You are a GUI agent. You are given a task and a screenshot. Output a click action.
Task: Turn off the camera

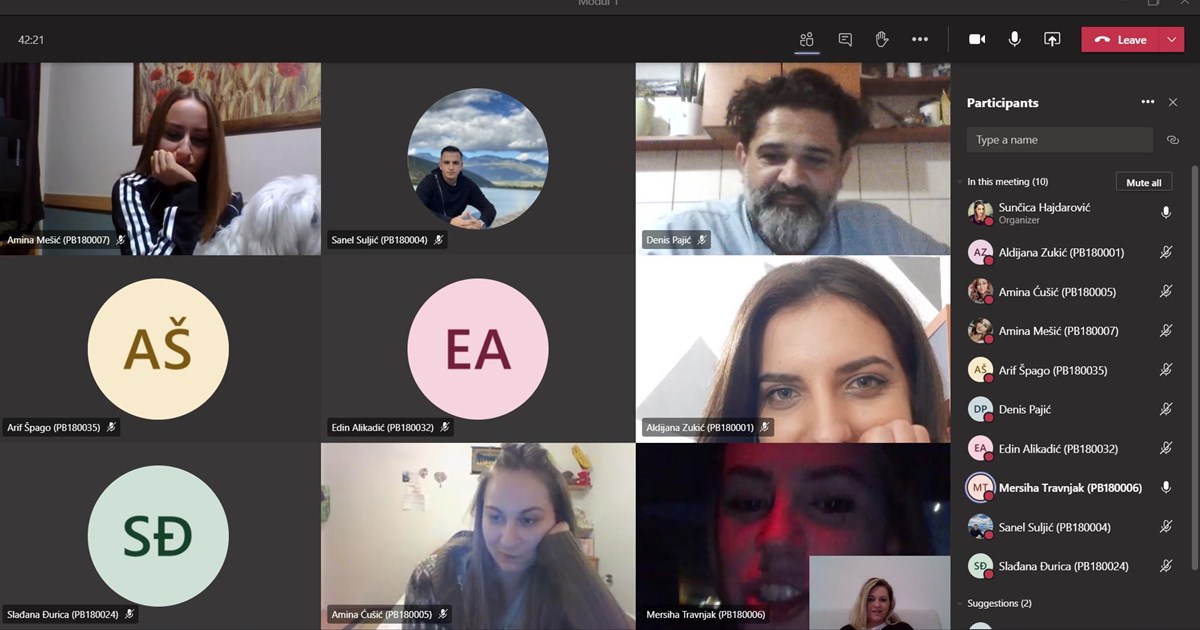[977, 40]
